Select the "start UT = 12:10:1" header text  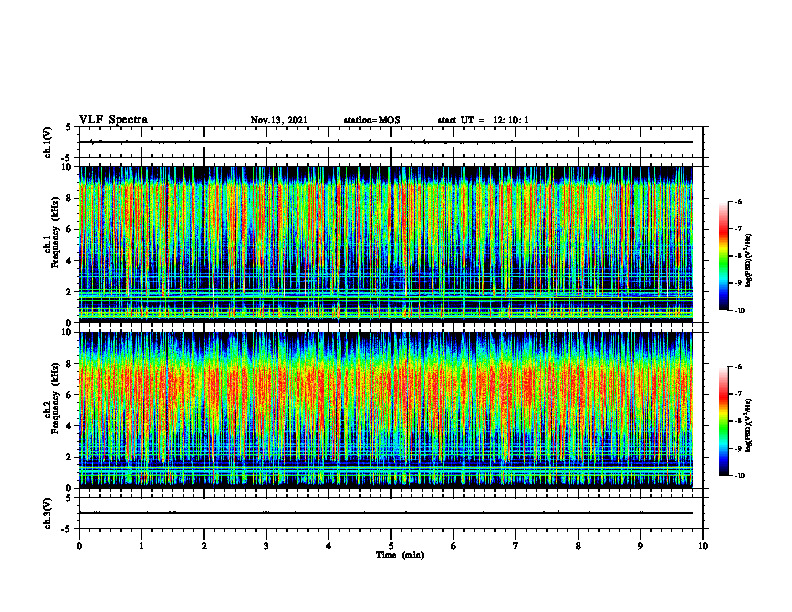[x=483, y=120]
